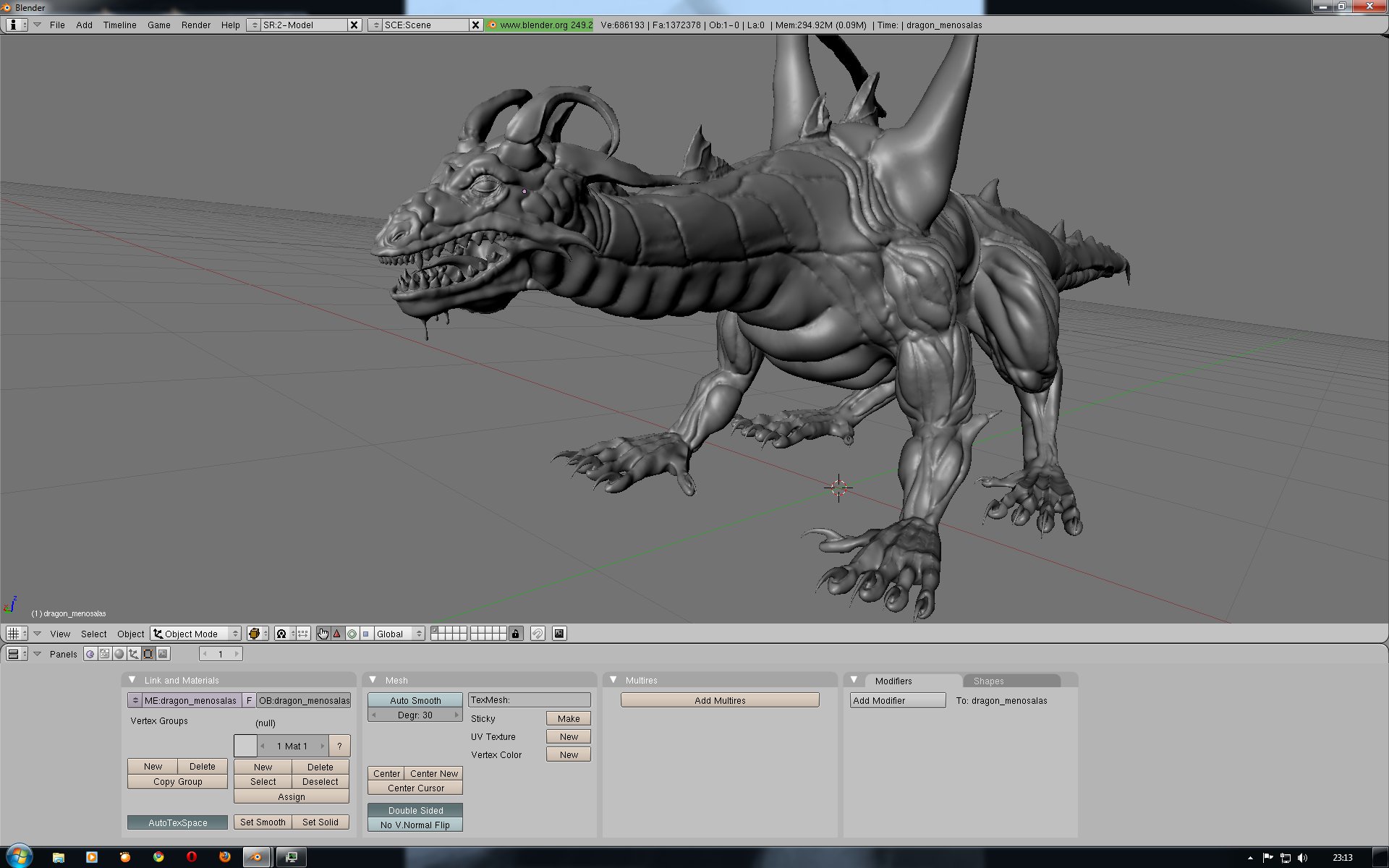This screenshot has height=868, width=1389.
Task: Toggle the layer lock padlock button
Action: tap(515, 634)
